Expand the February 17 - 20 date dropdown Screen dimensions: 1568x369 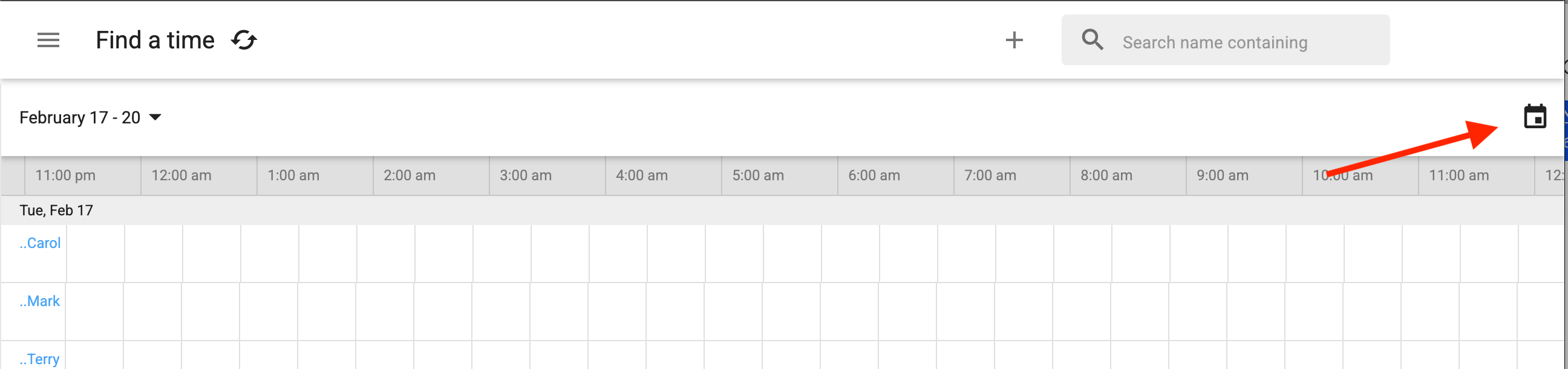[90, 117]
